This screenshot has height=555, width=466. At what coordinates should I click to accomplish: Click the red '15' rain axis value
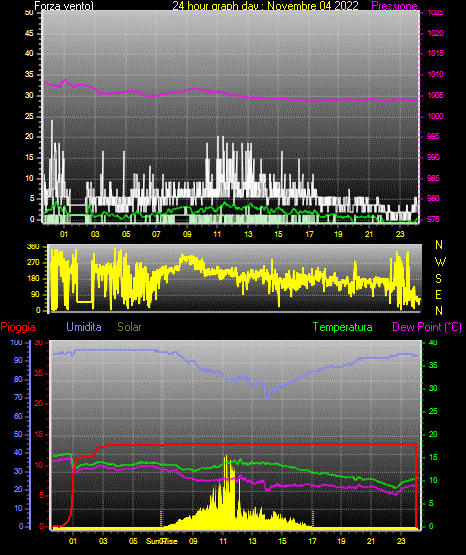(x=39, y=434)
